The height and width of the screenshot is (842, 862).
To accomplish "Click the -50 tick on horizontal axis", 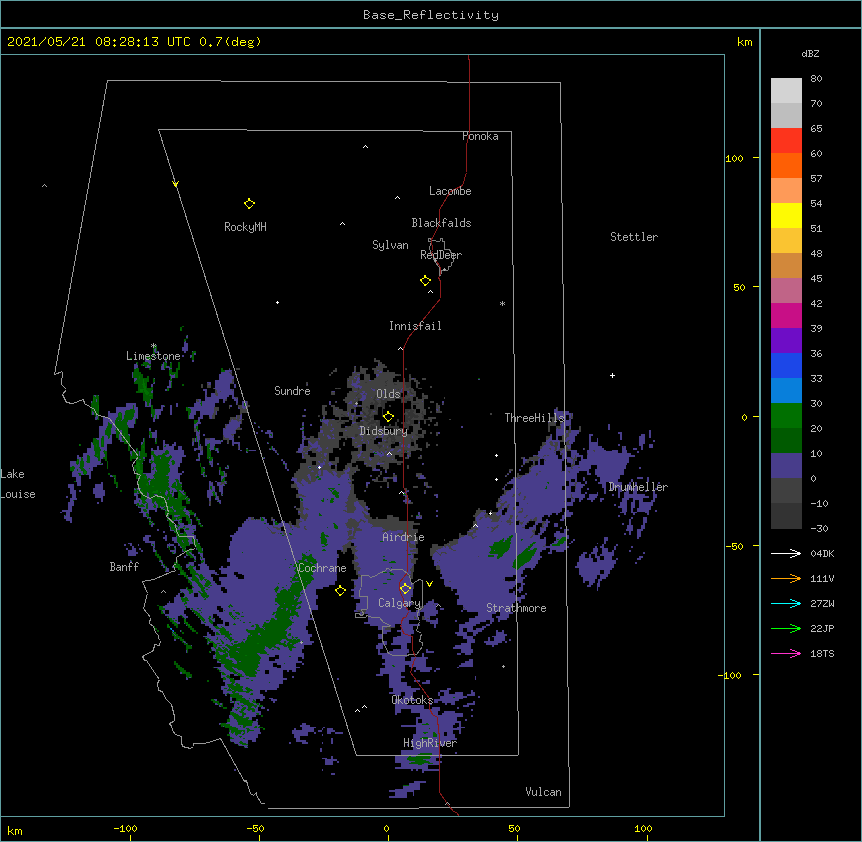I will pyautogui.click(x=255, y=828).
